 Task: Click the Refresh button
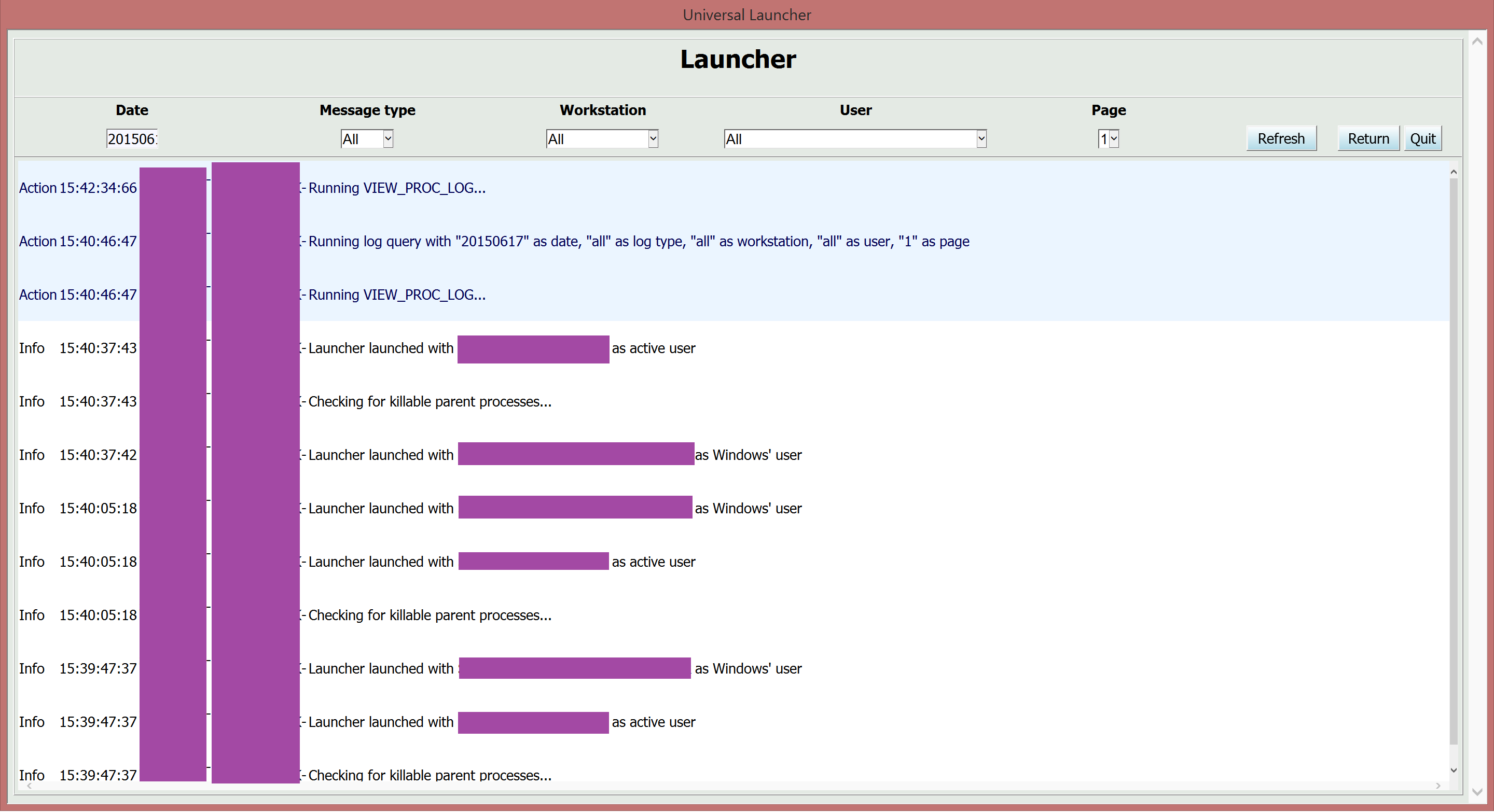pyautogui.click(x=1281, y=138)
